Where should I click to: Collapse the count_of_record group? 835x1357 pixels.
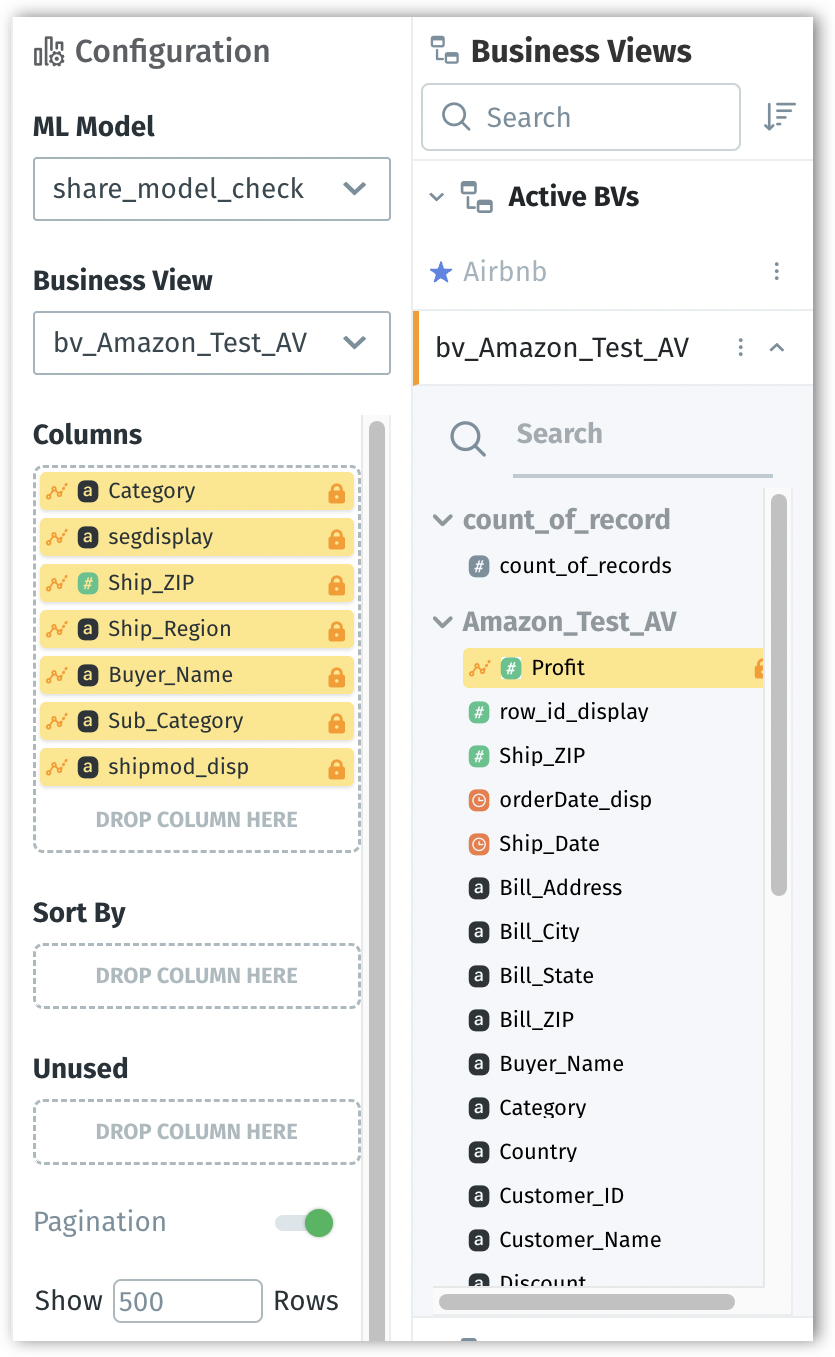(442, 520)
